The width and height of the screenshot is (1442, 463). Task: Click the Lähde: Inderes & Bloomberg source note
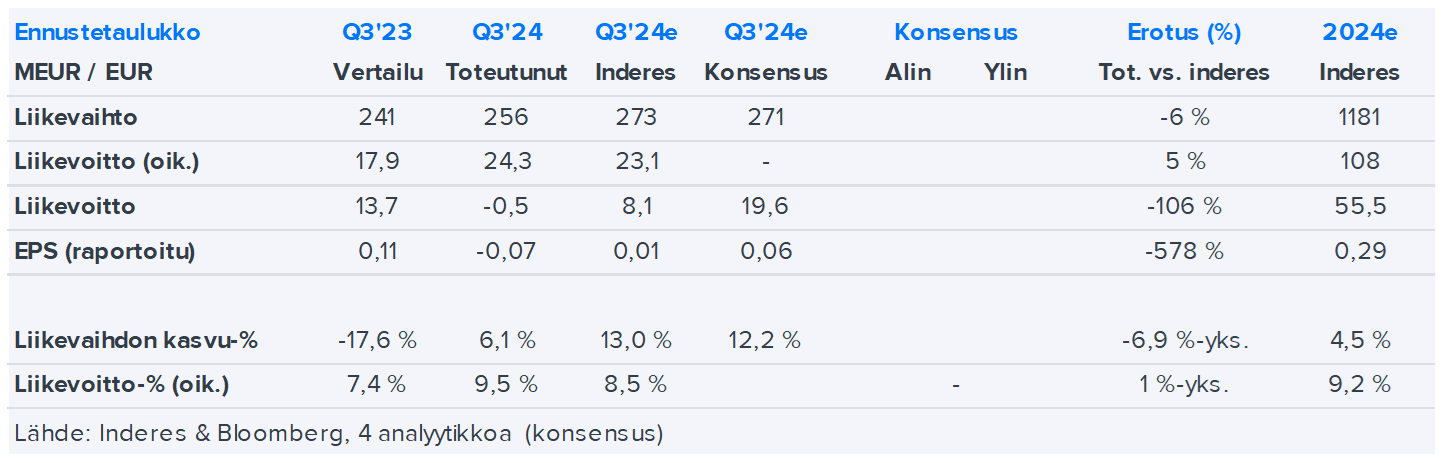(x=339, y=434)
